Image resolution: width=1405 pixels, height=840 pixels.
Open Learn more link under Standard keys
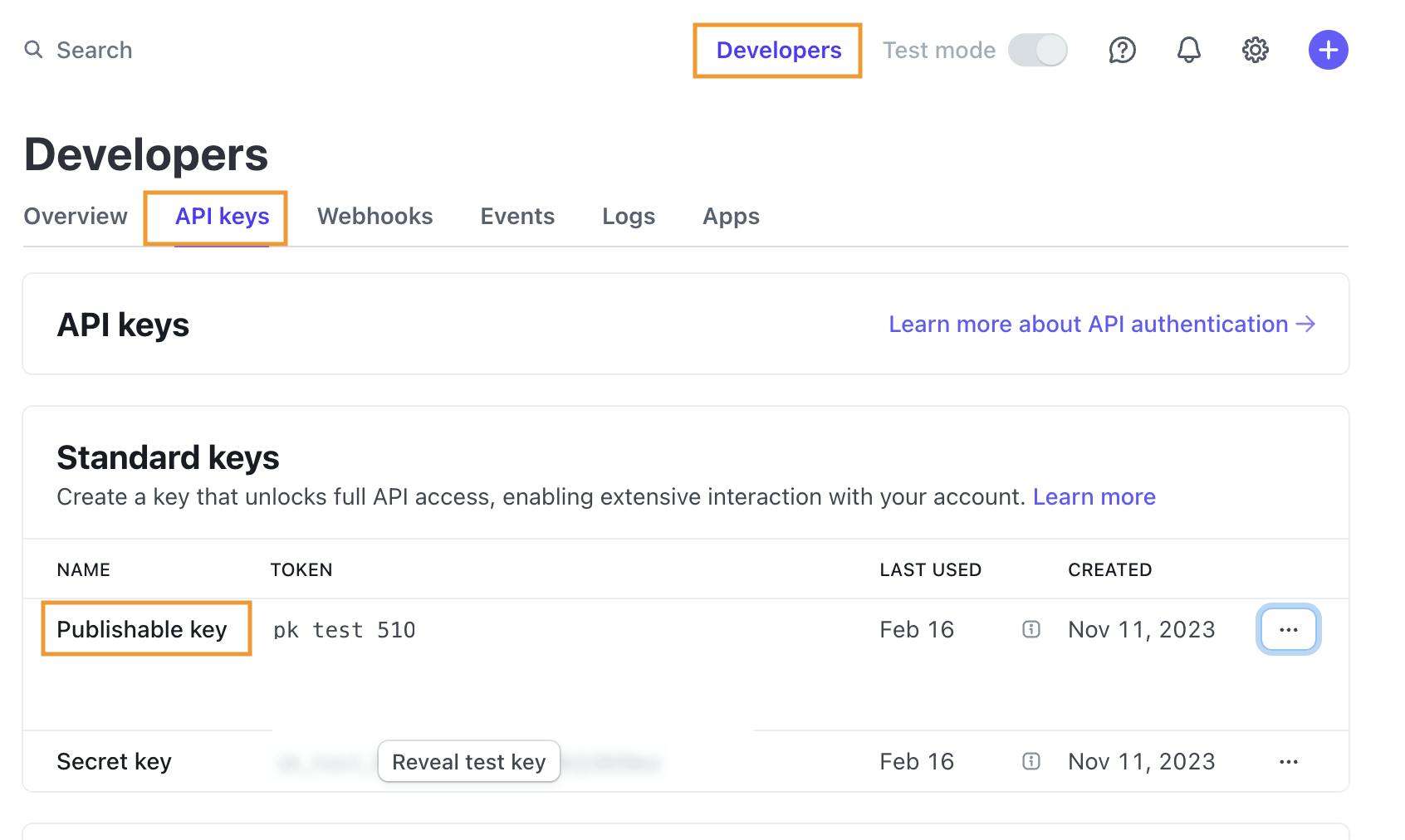click(1094, 496)
